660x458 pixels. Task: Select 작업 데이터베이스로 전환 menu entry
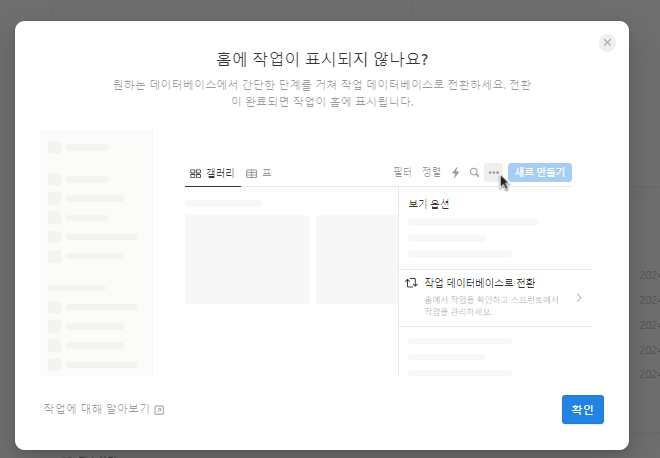495,298
